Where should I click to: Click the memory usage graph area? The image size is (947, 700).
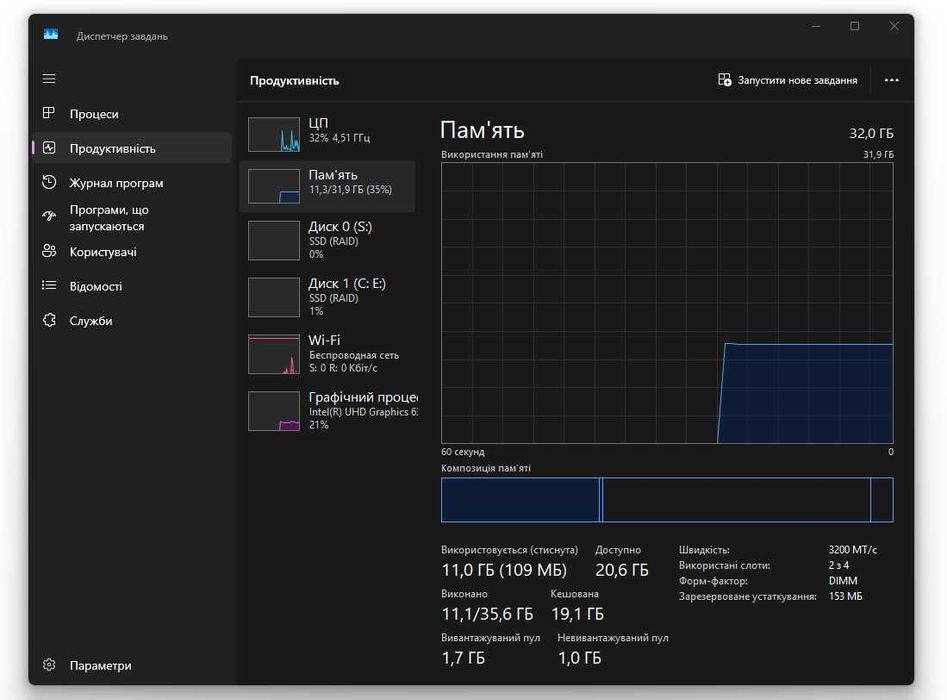[x=667, y=303]
